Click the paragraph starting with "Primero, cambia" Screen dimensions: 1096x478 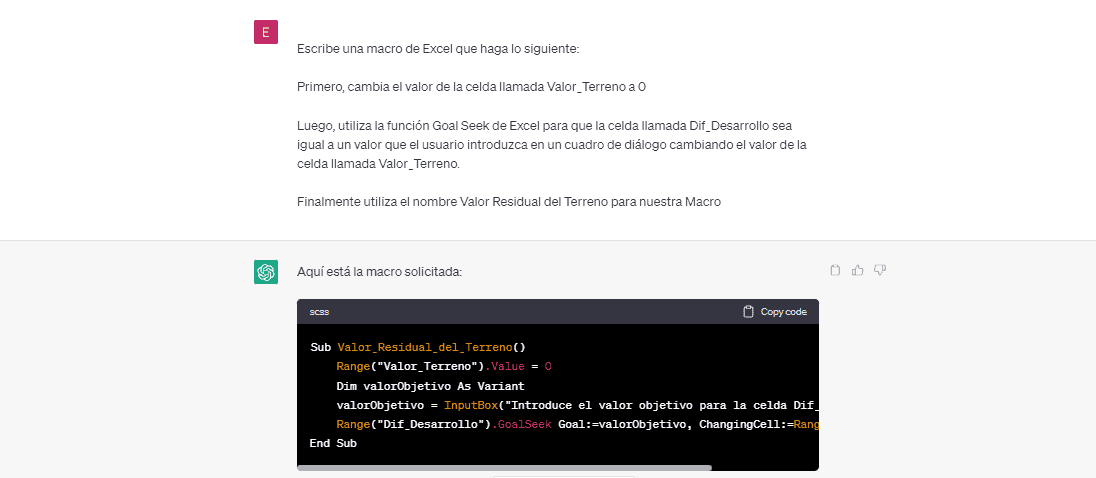471,87
